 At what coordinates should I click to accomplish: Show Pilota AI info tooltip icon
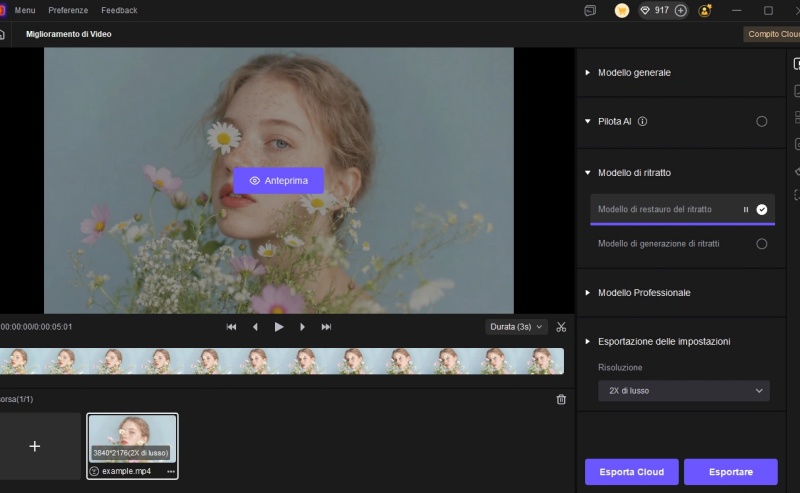pos(642,121)
